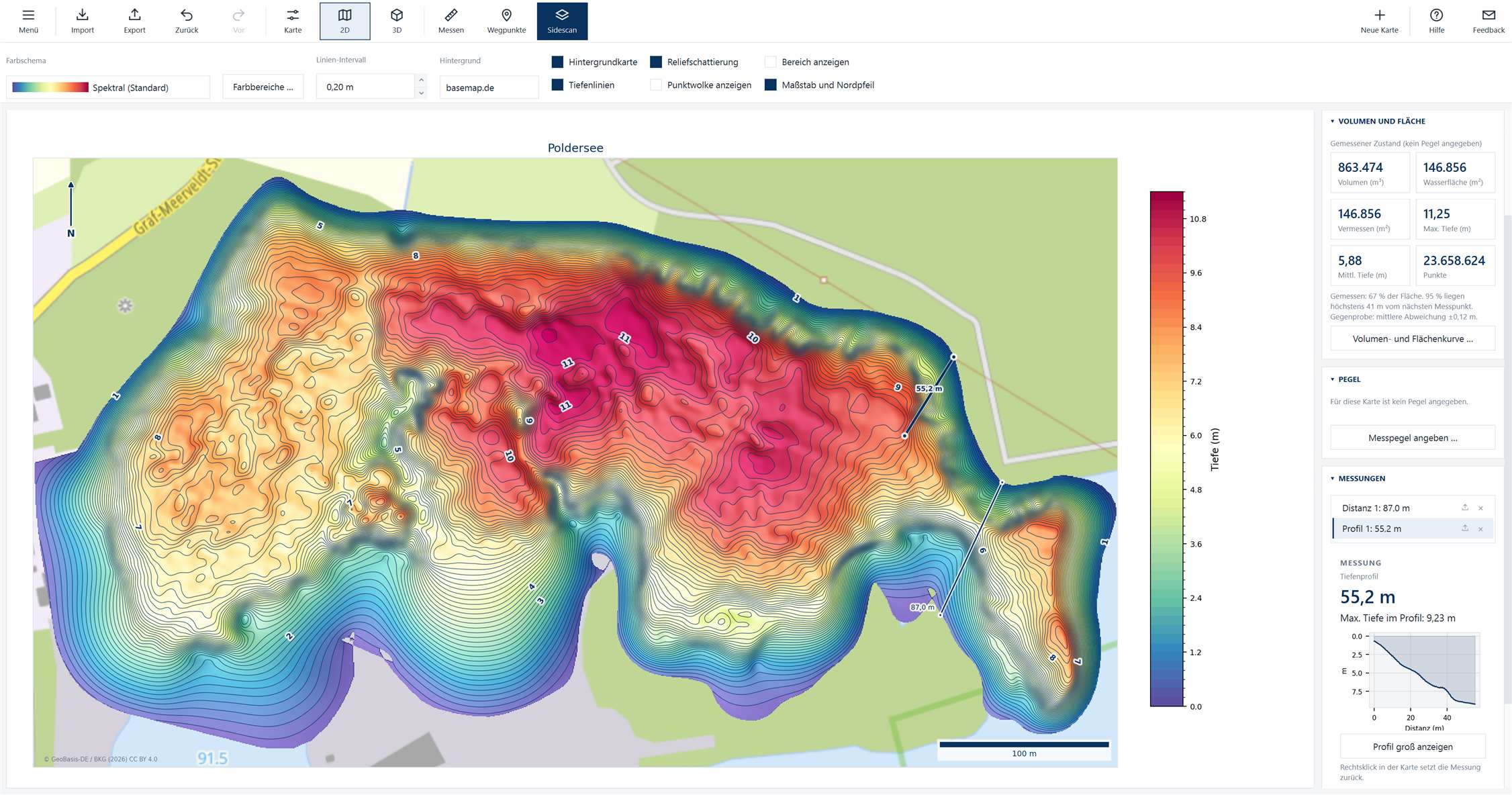Switch to 2D view
Viewport: 1512px width, 795px height.
pyautogui.click(x=344, y=21)
